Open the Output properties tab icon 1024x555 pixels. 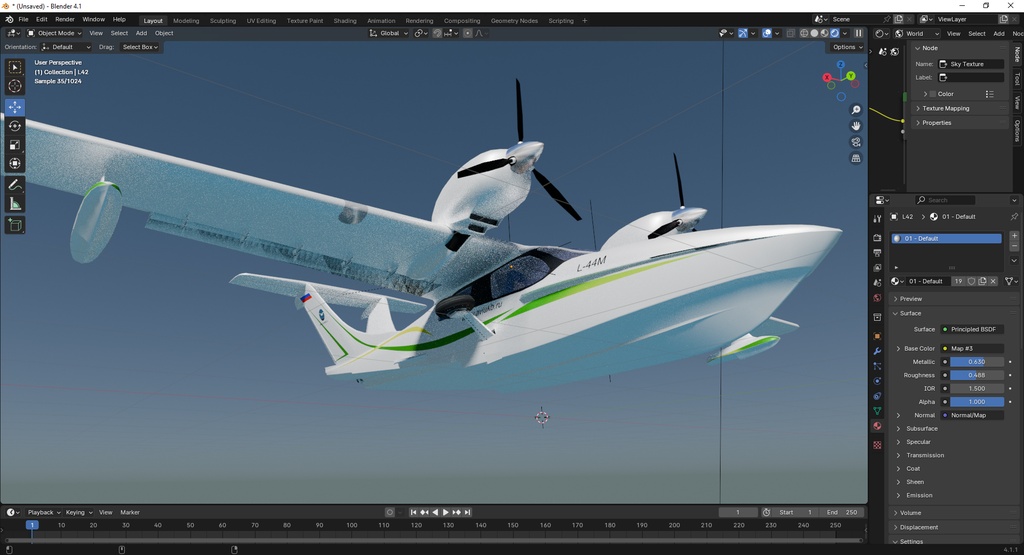[877, 253]
